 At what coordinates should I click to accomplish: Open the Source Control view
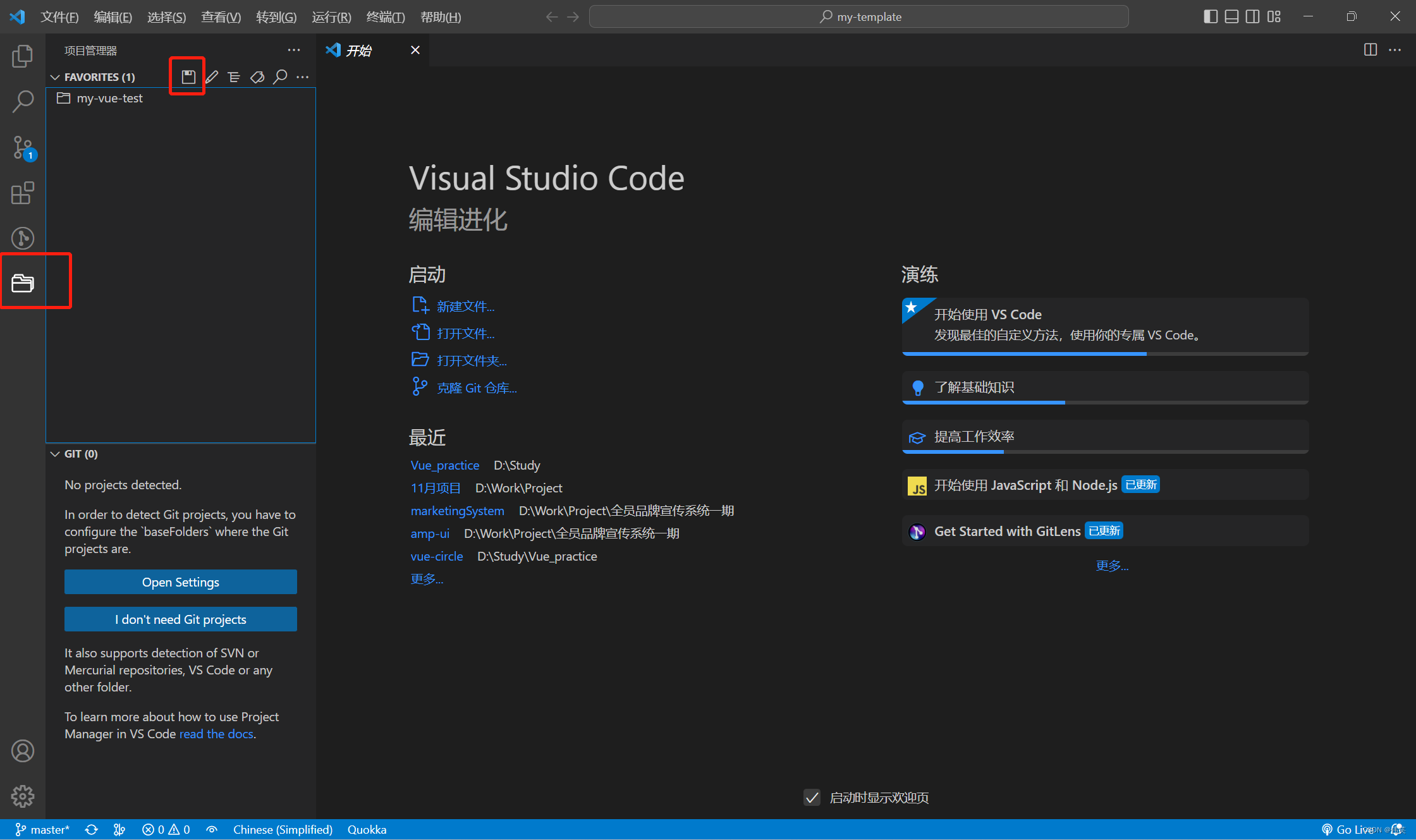pos(23,148)
